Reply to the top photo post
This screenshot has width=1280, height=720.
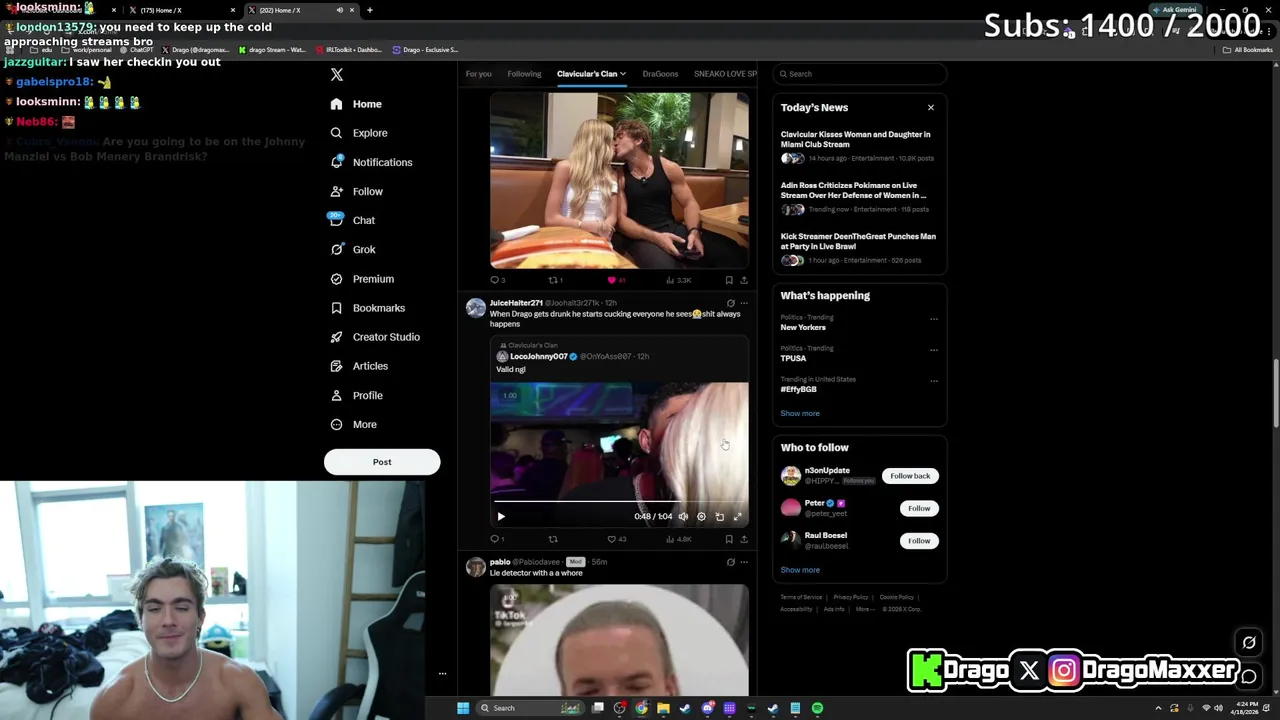point(497,280)
